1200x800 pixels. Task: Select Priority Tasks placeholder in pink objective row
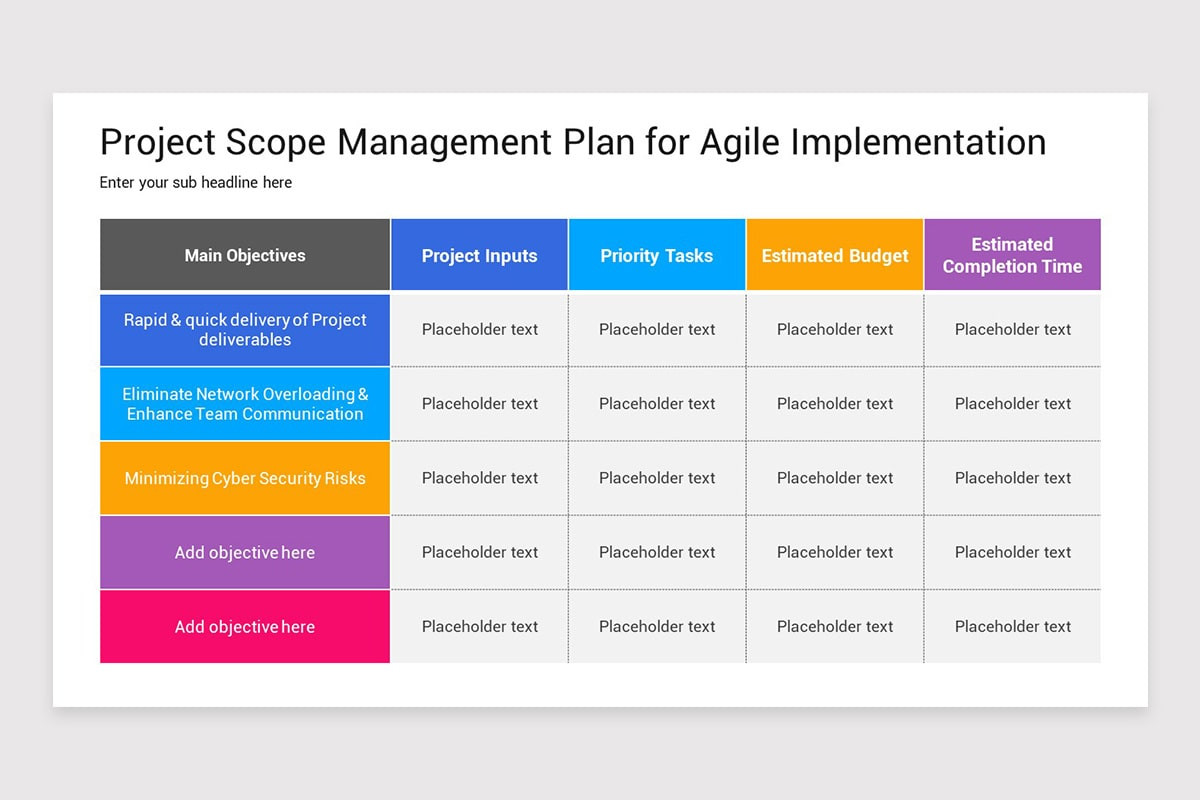click(657, 627)
